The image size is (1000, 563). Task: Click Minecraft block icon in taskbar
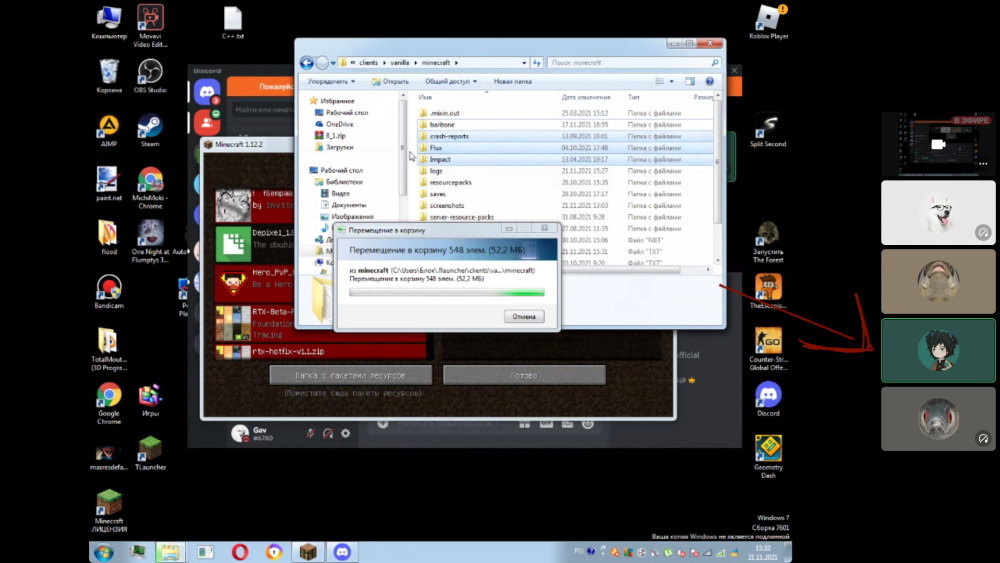click(x=308, y=552)
